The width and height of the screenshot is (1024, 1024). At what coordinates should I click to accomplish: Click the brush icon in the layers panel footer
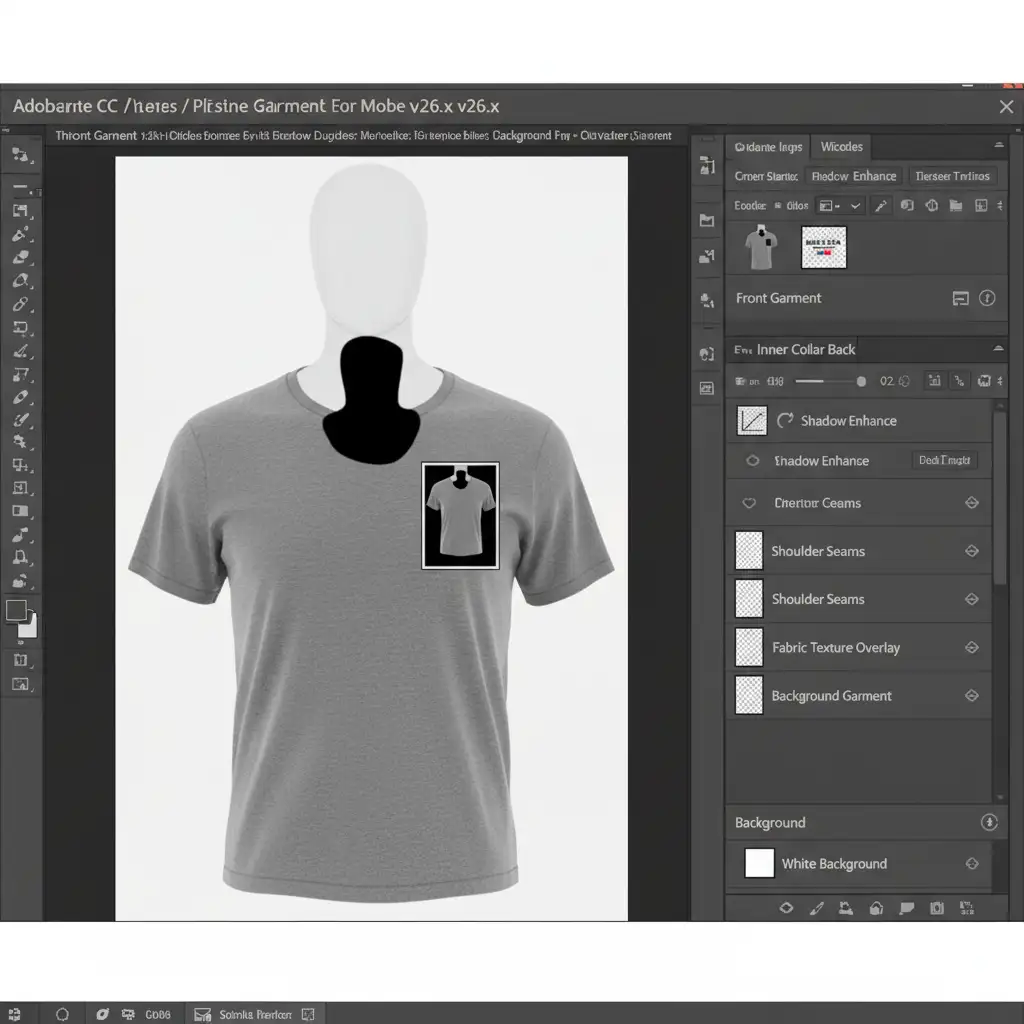point(817,908)
